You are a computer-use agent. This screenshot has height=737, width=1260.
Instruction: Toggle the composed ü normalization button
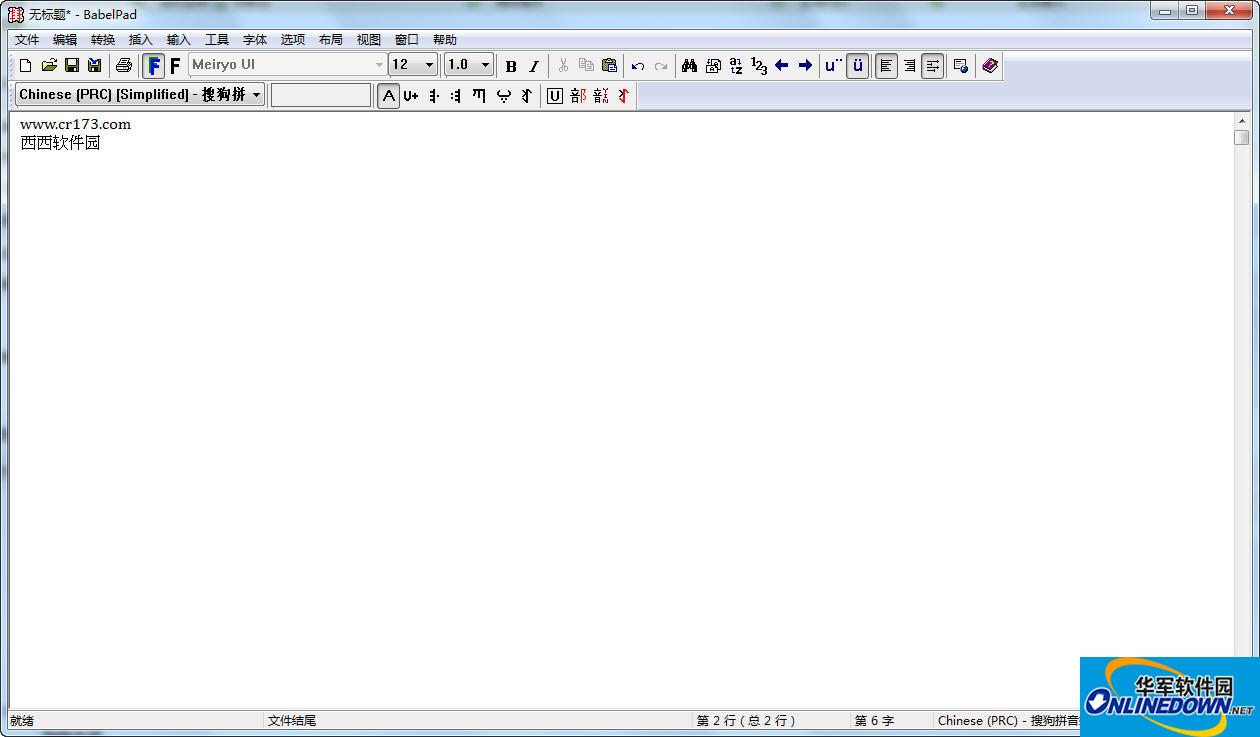tap(857, 66)
